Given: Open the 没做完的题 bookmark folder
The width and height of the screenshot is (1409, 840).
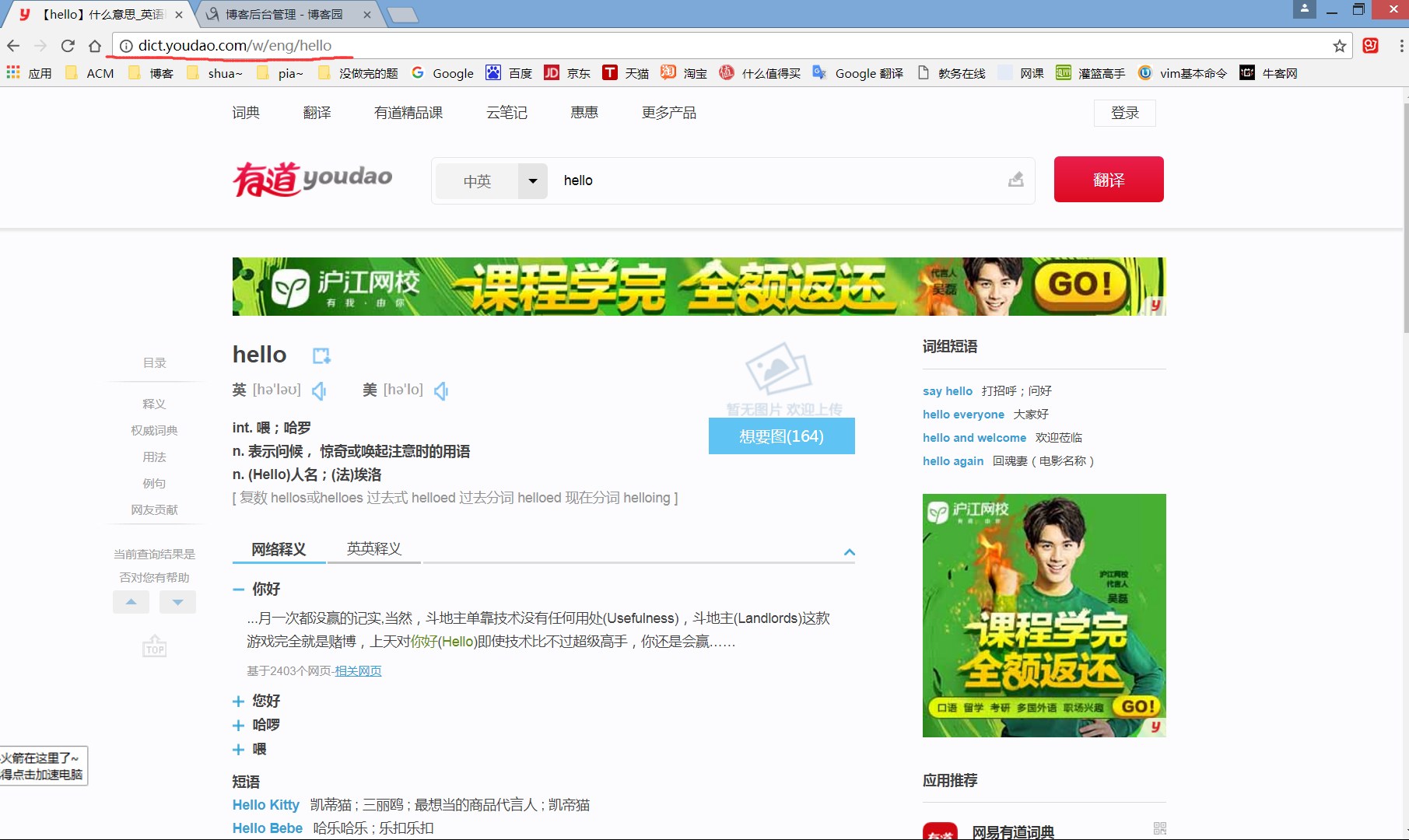Looking at the screenshot, I should tap(359, 73).
